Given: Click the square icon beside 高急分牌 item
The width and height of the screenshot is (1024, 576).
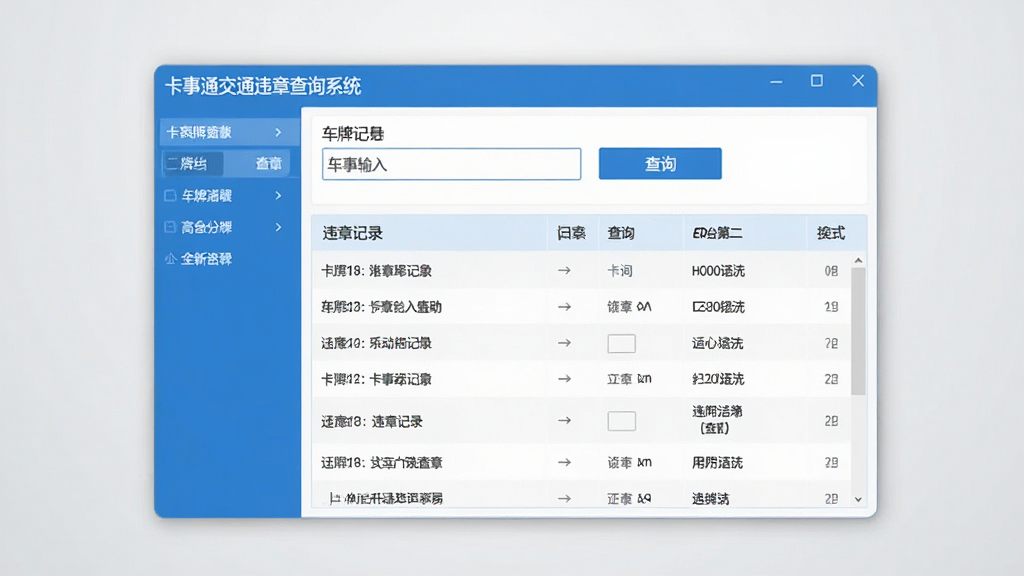Looking at the screenshot, I should pos(170,227).
